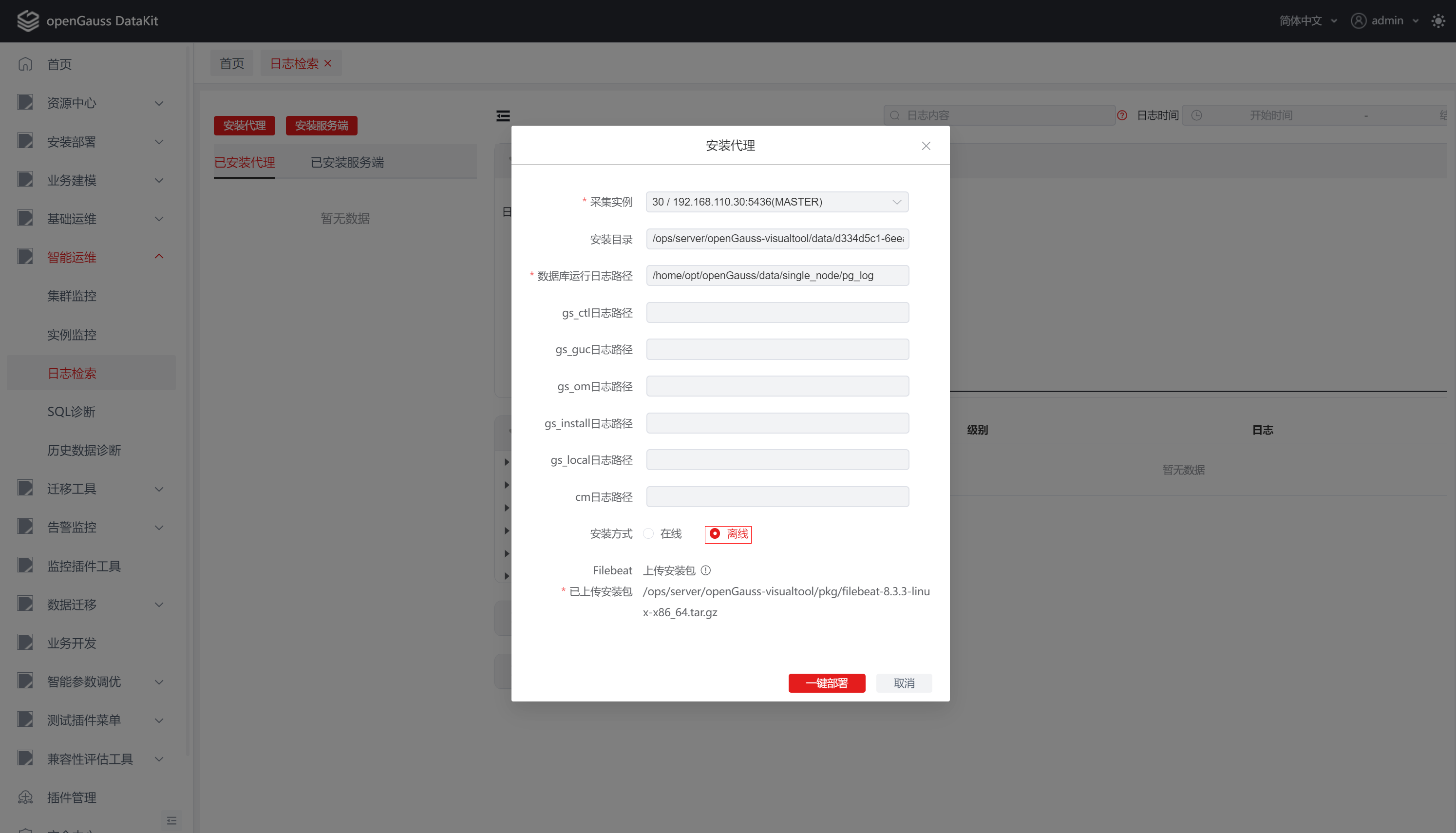Screen dimensions: 1456x833
Task: Click the red help icon near 日志时间
Action: 1122,115
